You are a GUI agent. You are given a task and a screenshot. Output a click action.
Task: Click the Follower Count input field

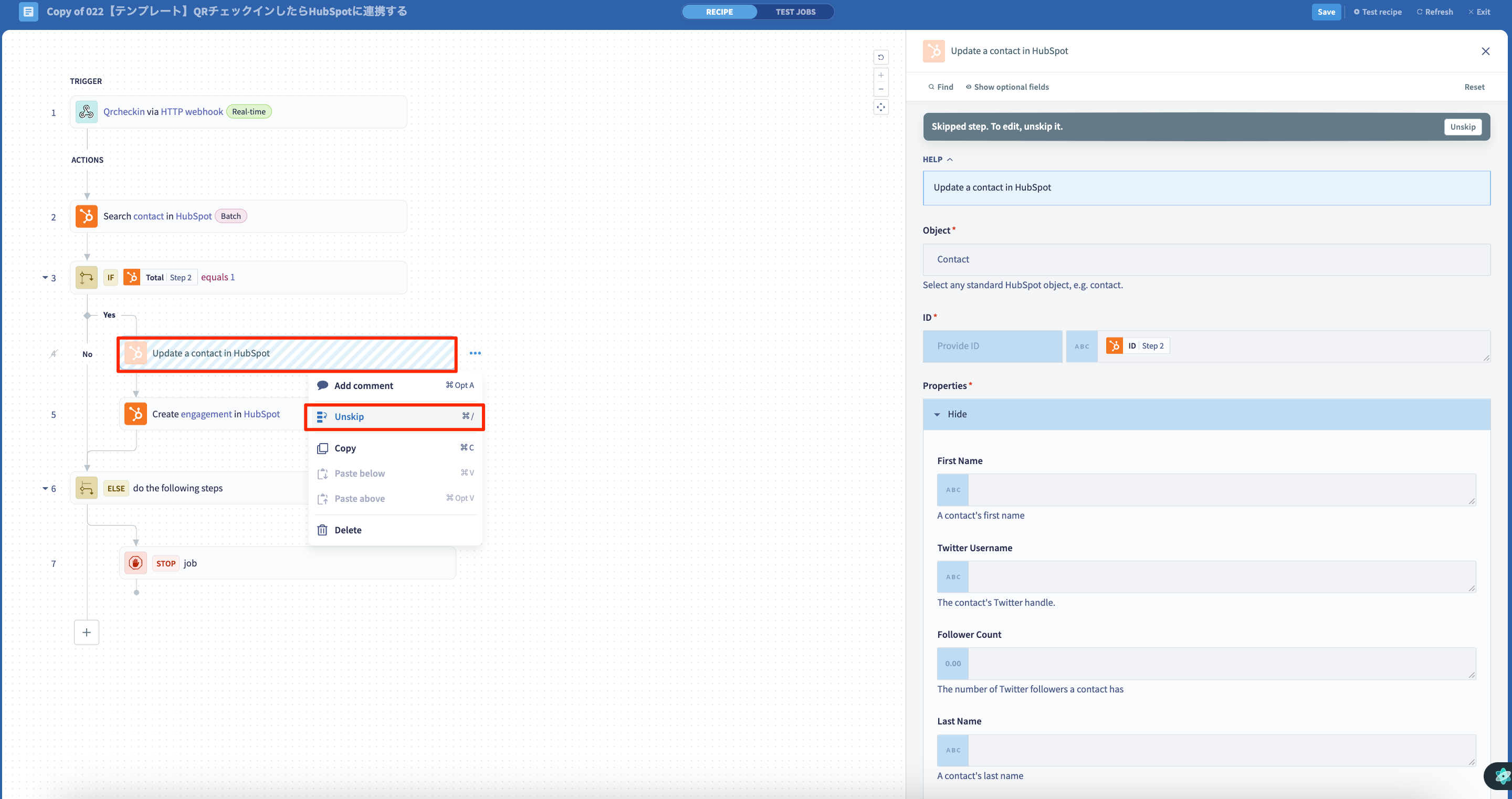click(1222, 664)
